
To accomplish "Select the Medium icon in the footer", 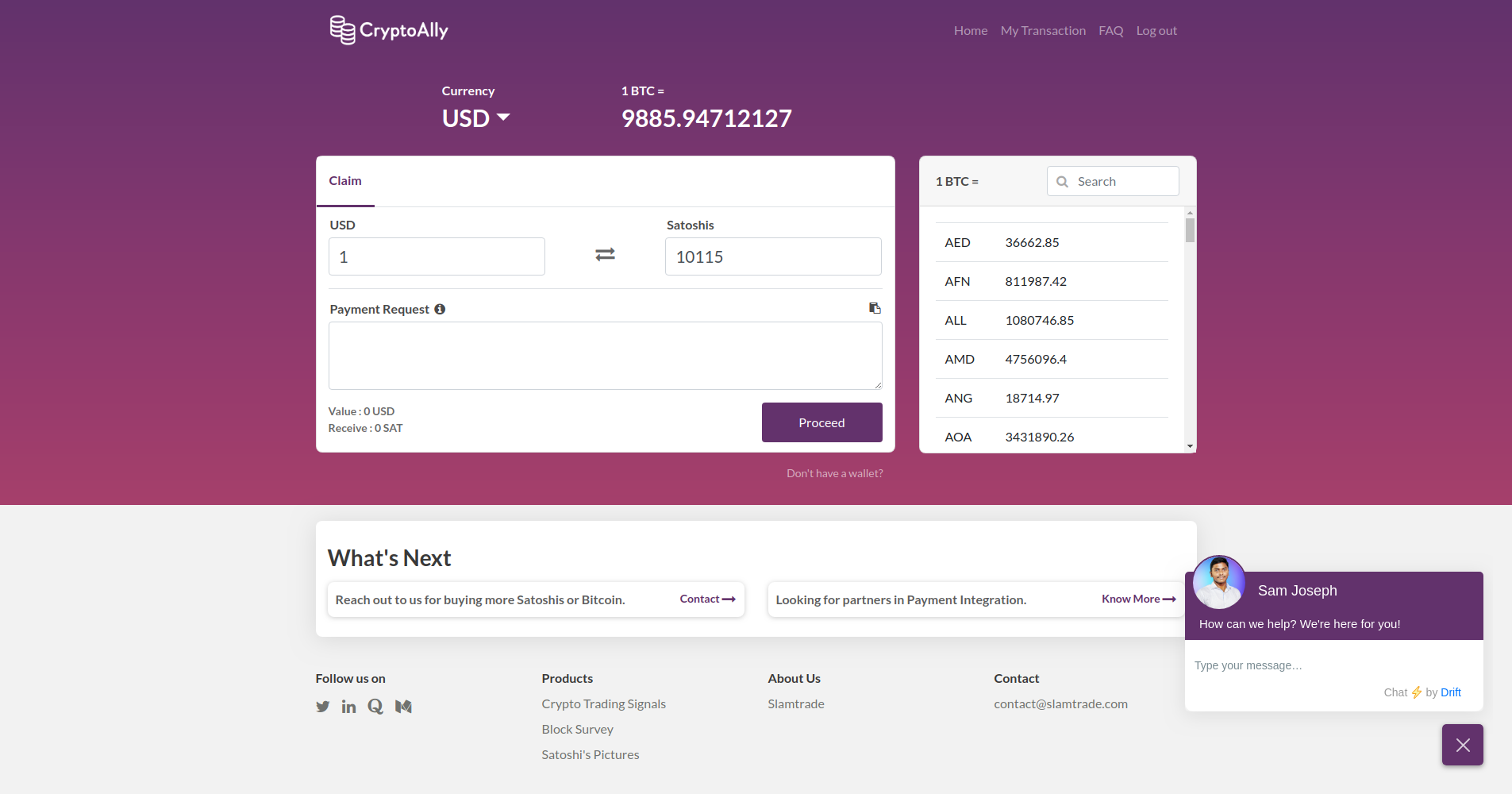I will click(403, 706).
